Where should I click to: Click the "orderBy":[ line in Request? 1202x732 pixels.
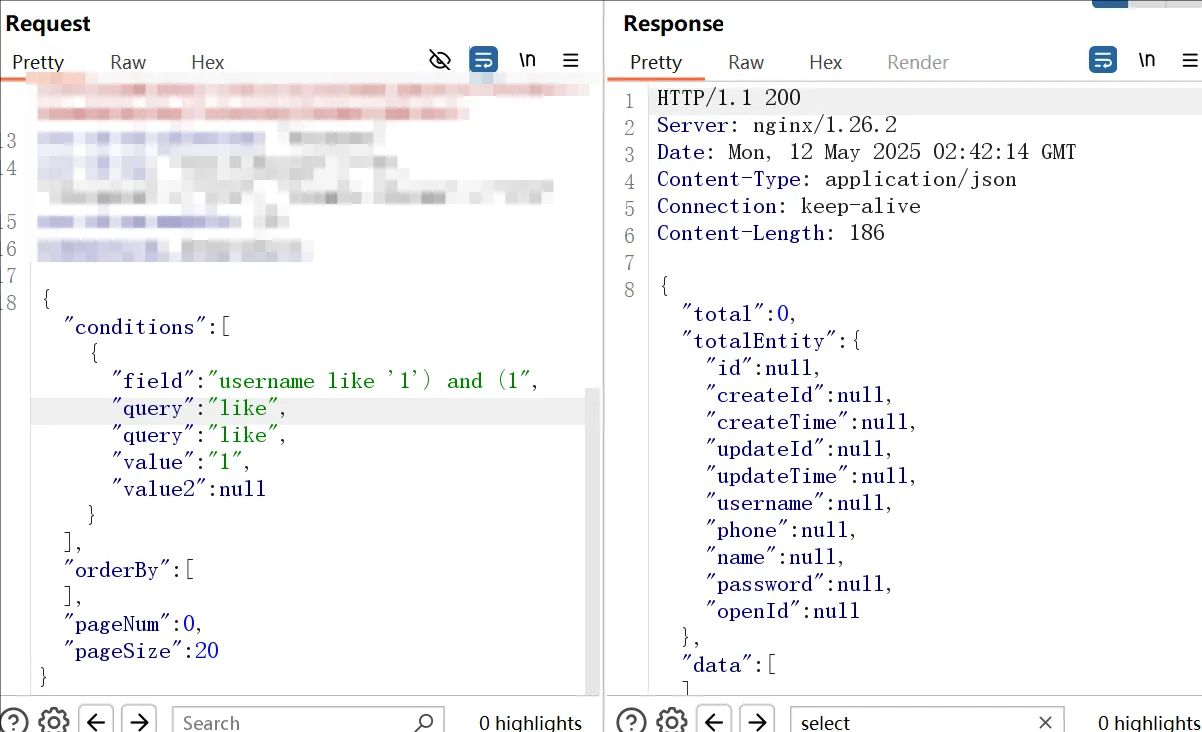(128, 570)
